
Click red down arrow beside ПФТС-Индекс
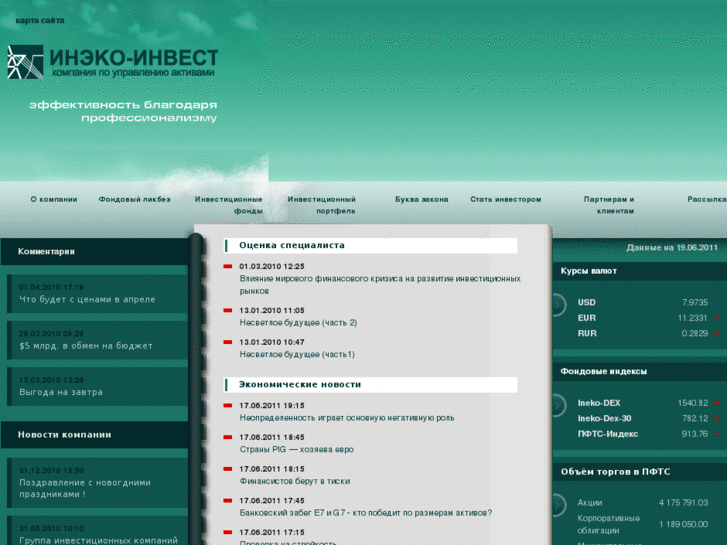coord(716,435)
